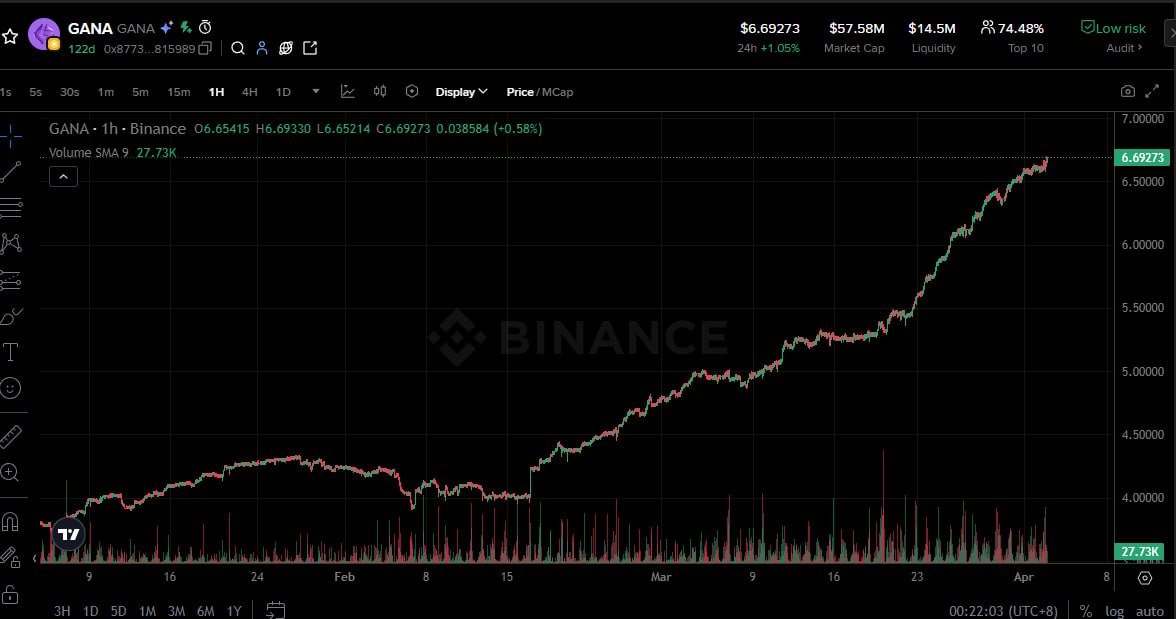Select the horizontal lines Fibonacci tool
1176x619 pixels.
coord(10,207)
